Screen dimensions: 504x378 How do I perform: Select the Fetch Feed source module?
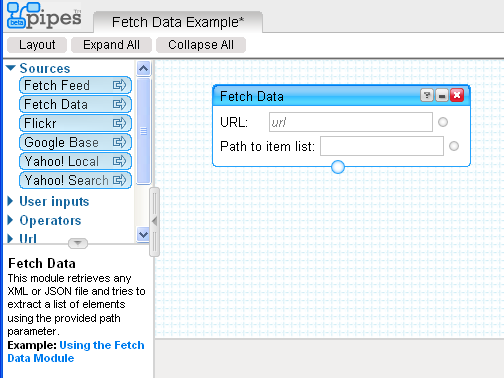(x=75, y=85)
